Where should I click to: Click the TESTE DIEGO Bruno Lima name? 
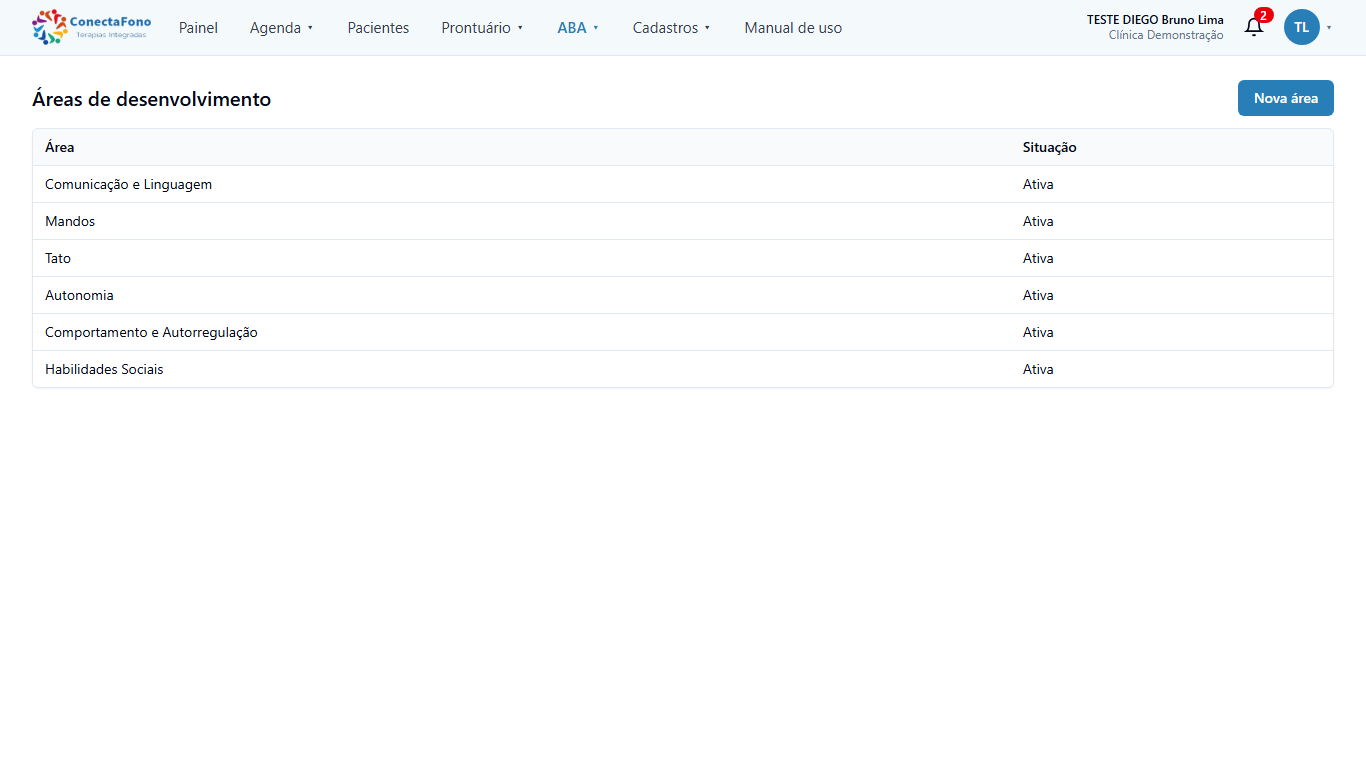click(1155, 20)
